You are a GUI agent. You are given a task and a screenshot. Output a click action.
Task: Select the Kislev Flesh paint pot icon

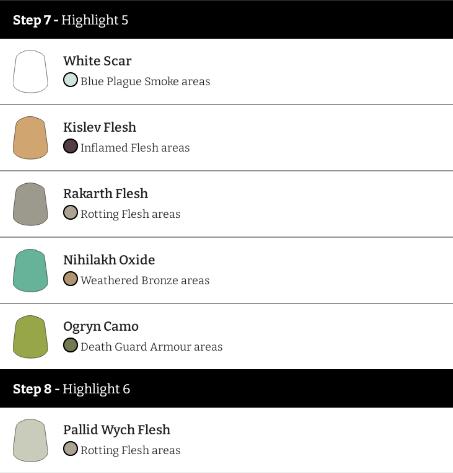pos(30,138)
